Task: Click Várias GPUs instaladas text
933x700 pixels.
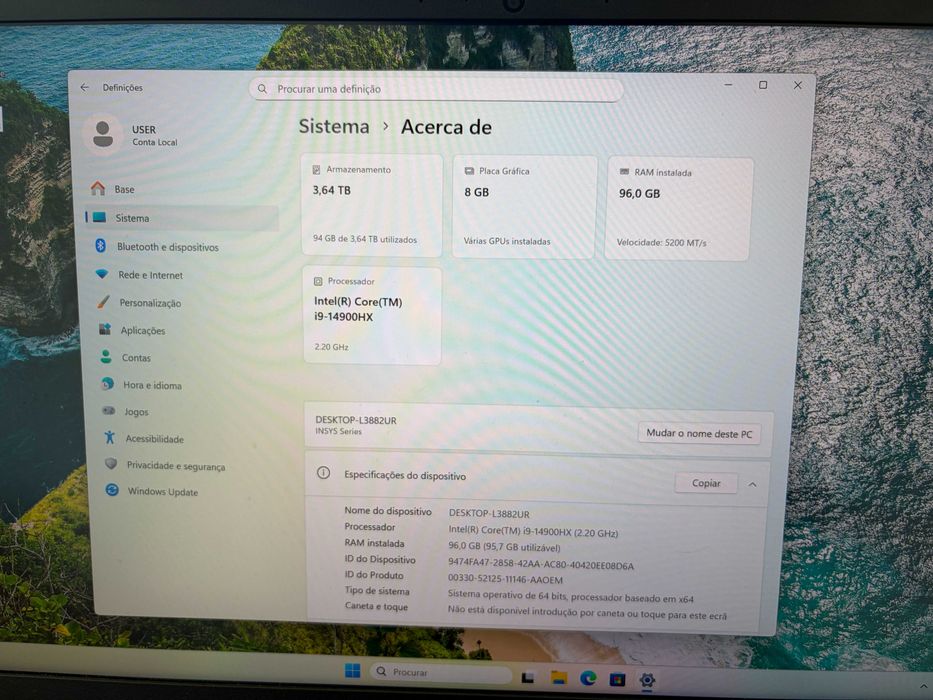Action: (507, 241)
